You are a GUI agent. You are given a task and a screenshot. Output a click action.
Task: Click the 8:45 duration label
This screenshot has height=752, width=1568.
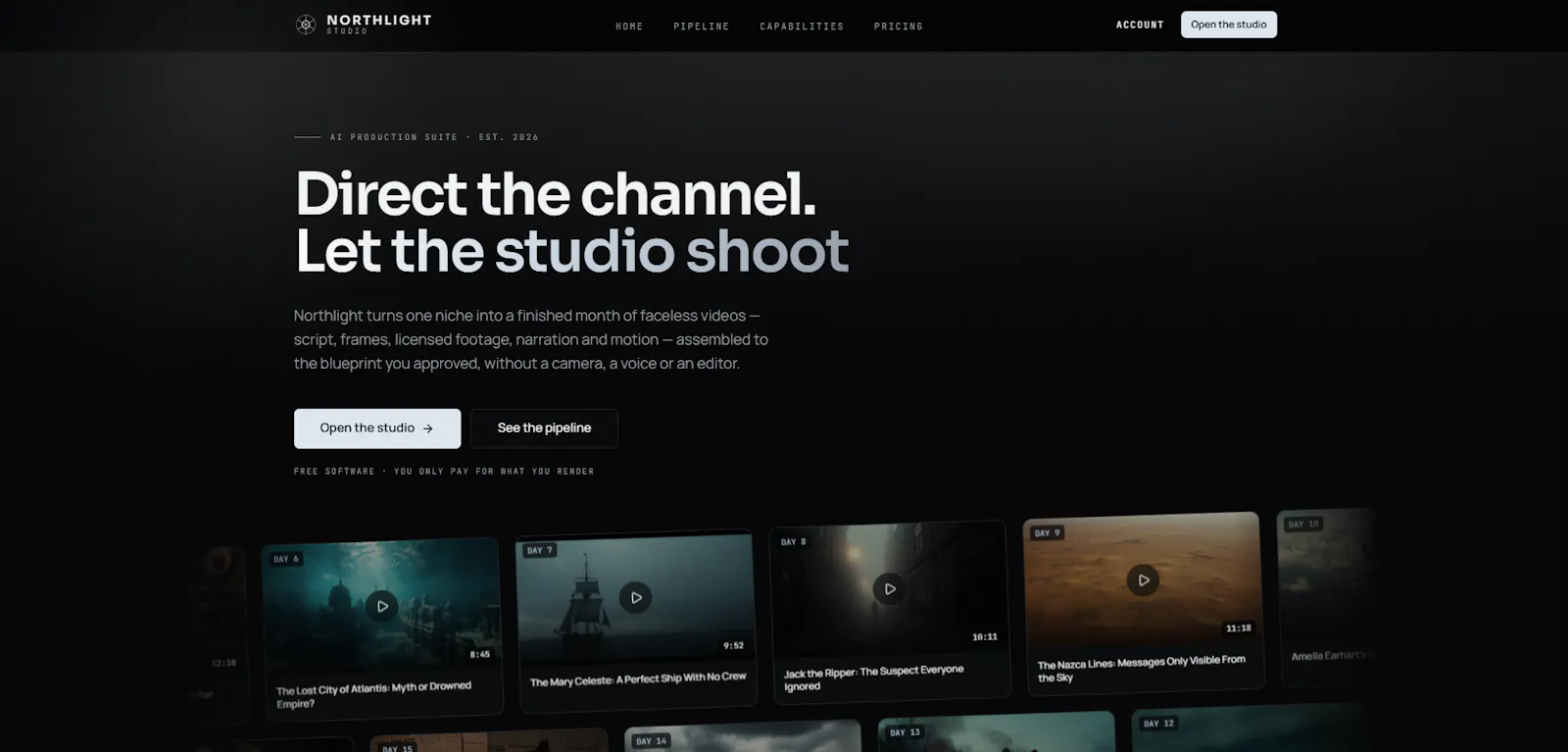pos(480,654)
